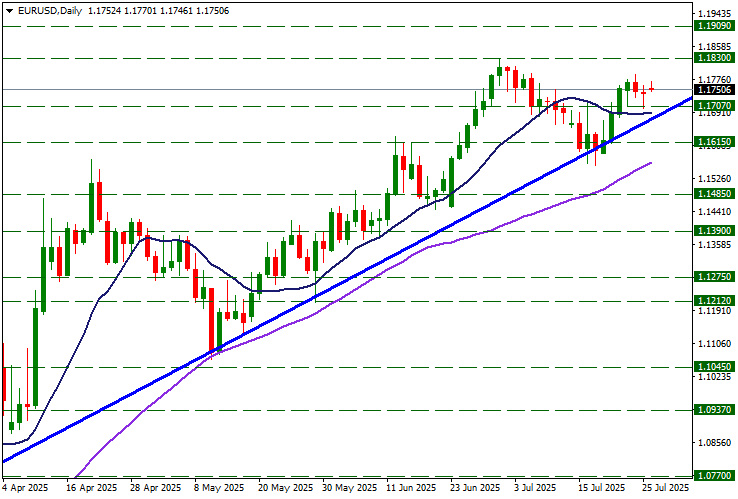Select the 1.14850 price level label
Viewport: 738px width, 499px height.
[x=714, y=193]
